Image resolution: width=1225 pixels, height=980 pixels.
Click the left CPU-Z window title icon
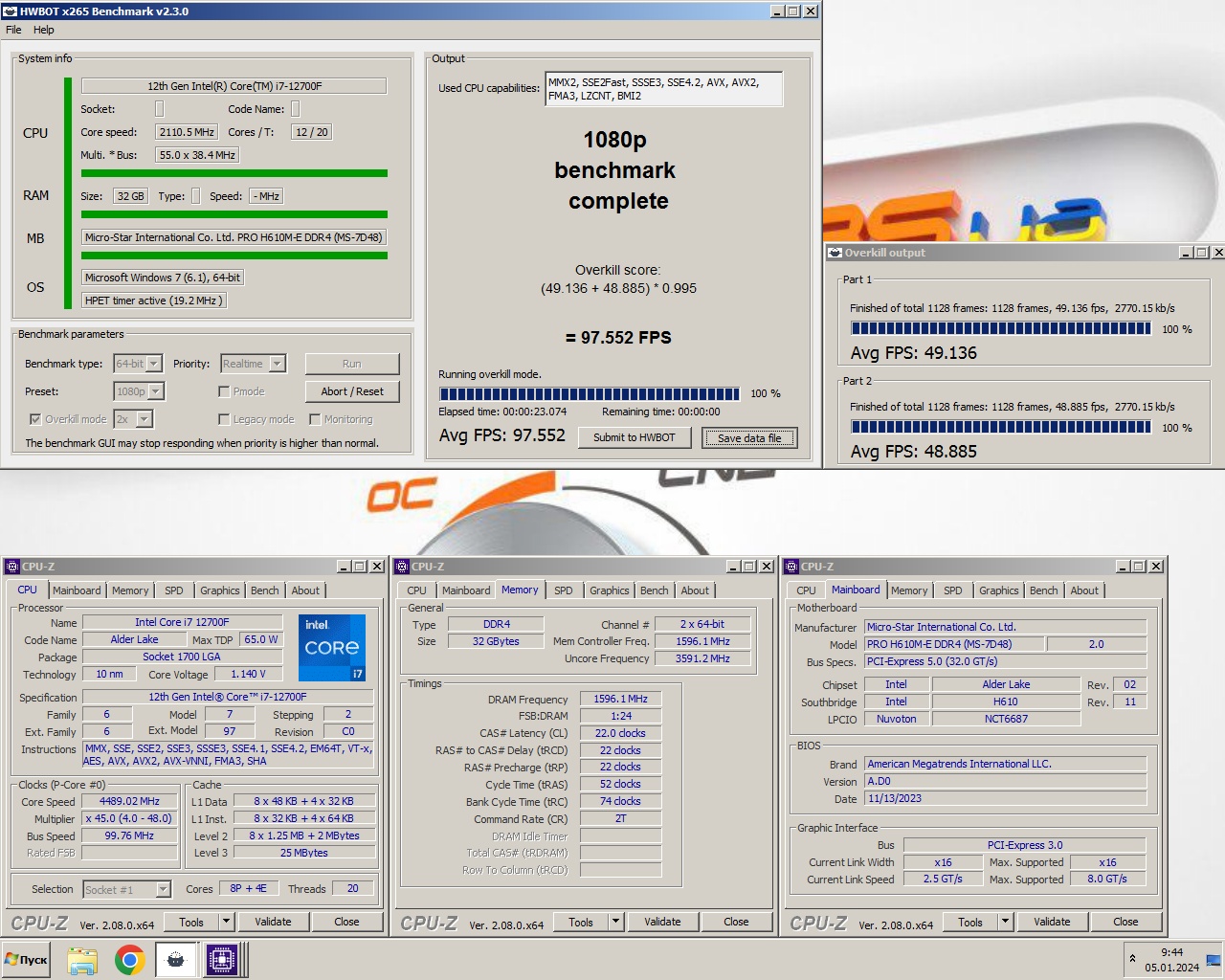tap(12, 567)
